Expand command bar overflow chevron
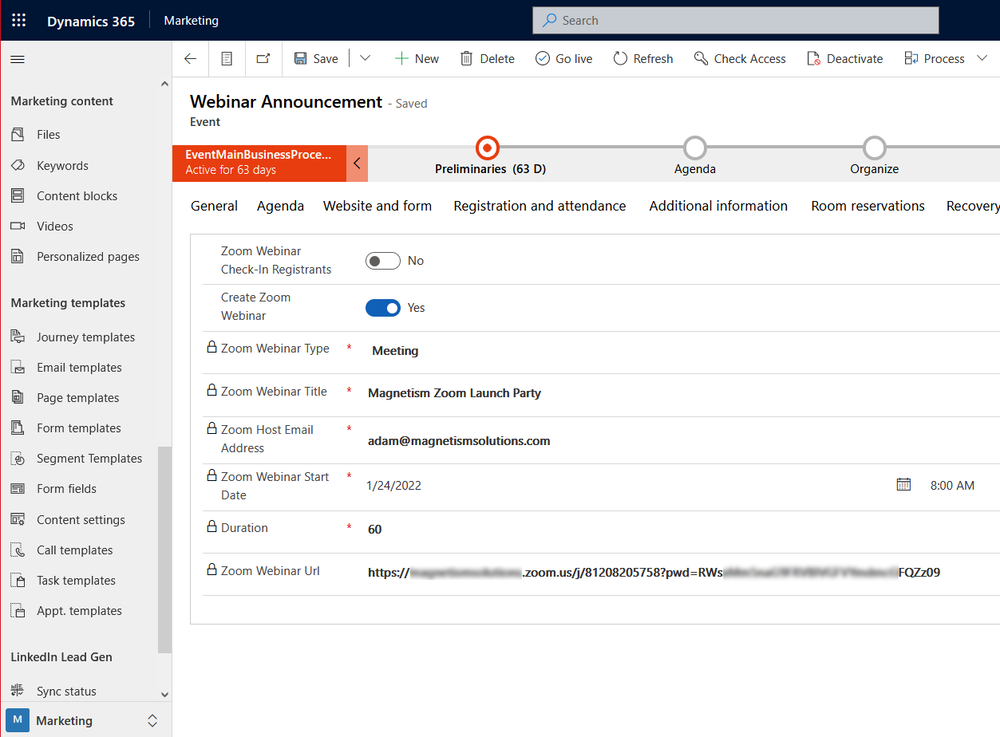The width and height of the screenshot is (1000, 737). 982,59
